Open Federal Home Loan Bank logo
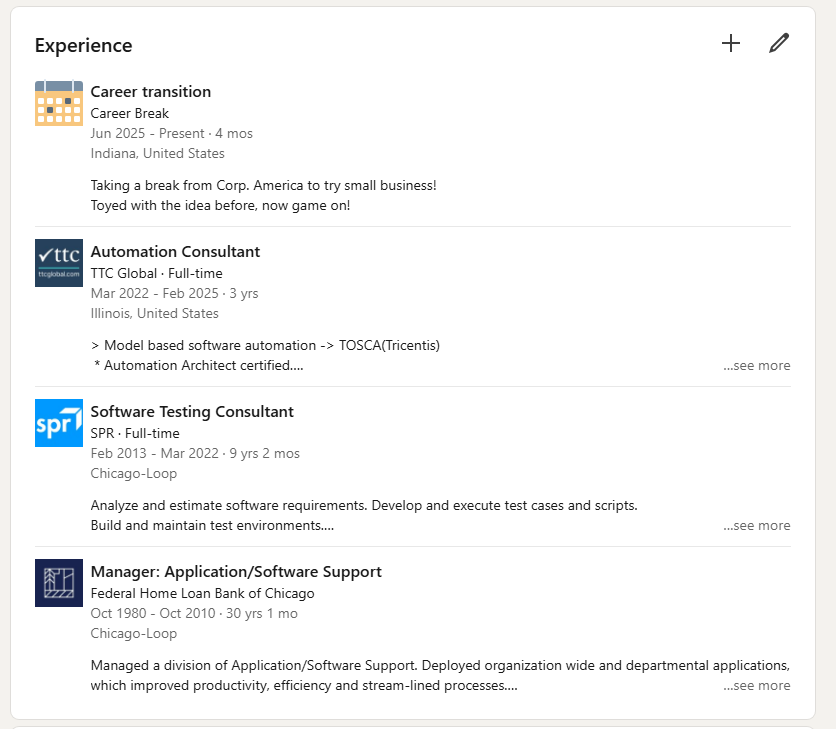The image size is (836, 729). 59,583
